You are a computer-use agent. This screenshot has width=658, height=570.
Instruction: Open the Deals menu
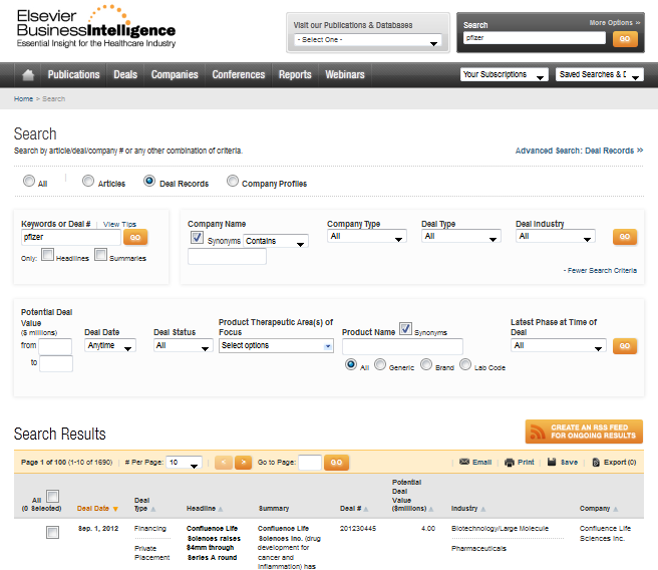point(125,75)
